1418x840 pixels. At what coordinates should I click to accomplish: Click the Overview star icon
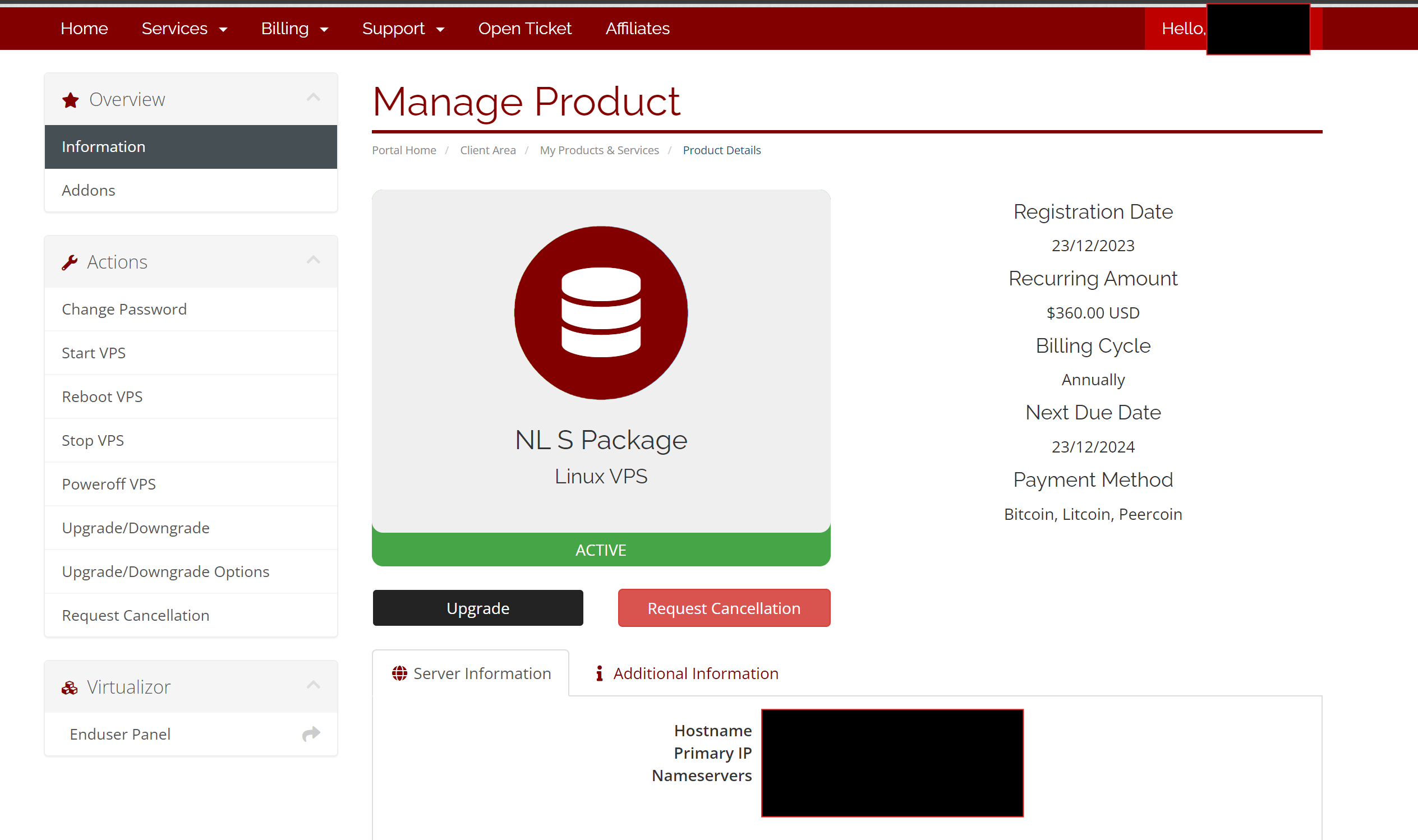pyautogui.click(x=70, y=100)
